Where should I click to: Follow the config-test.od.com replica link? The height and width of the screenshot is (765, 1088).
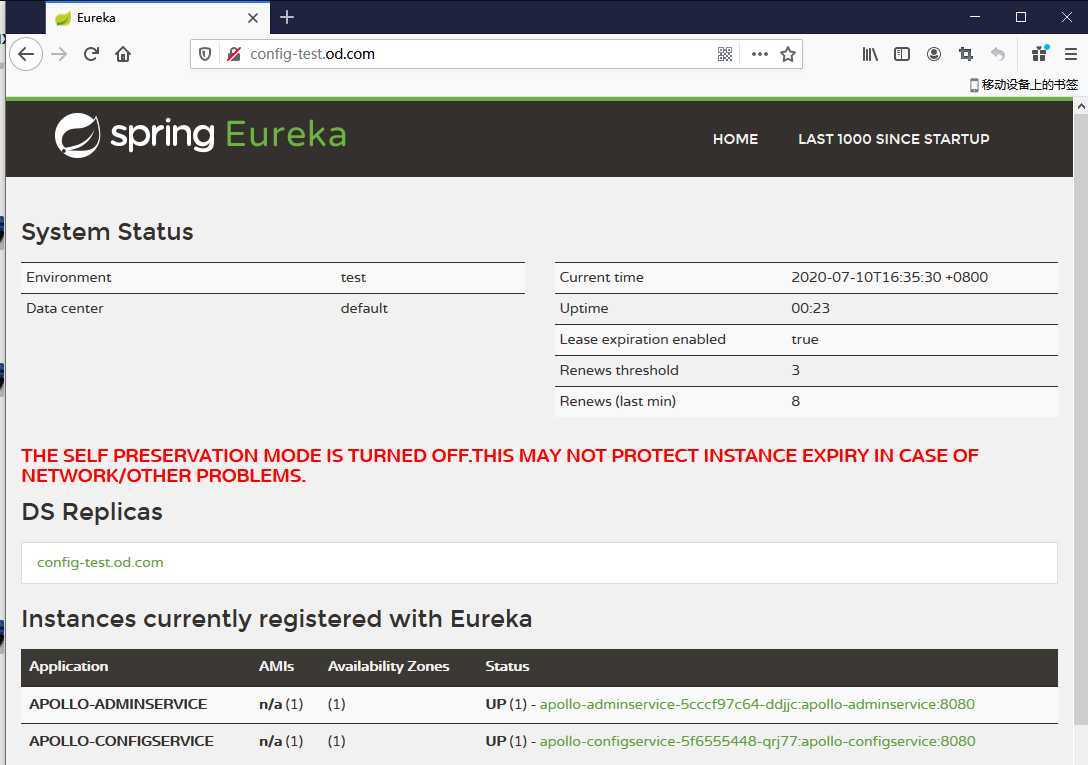(x=101, y=562)
